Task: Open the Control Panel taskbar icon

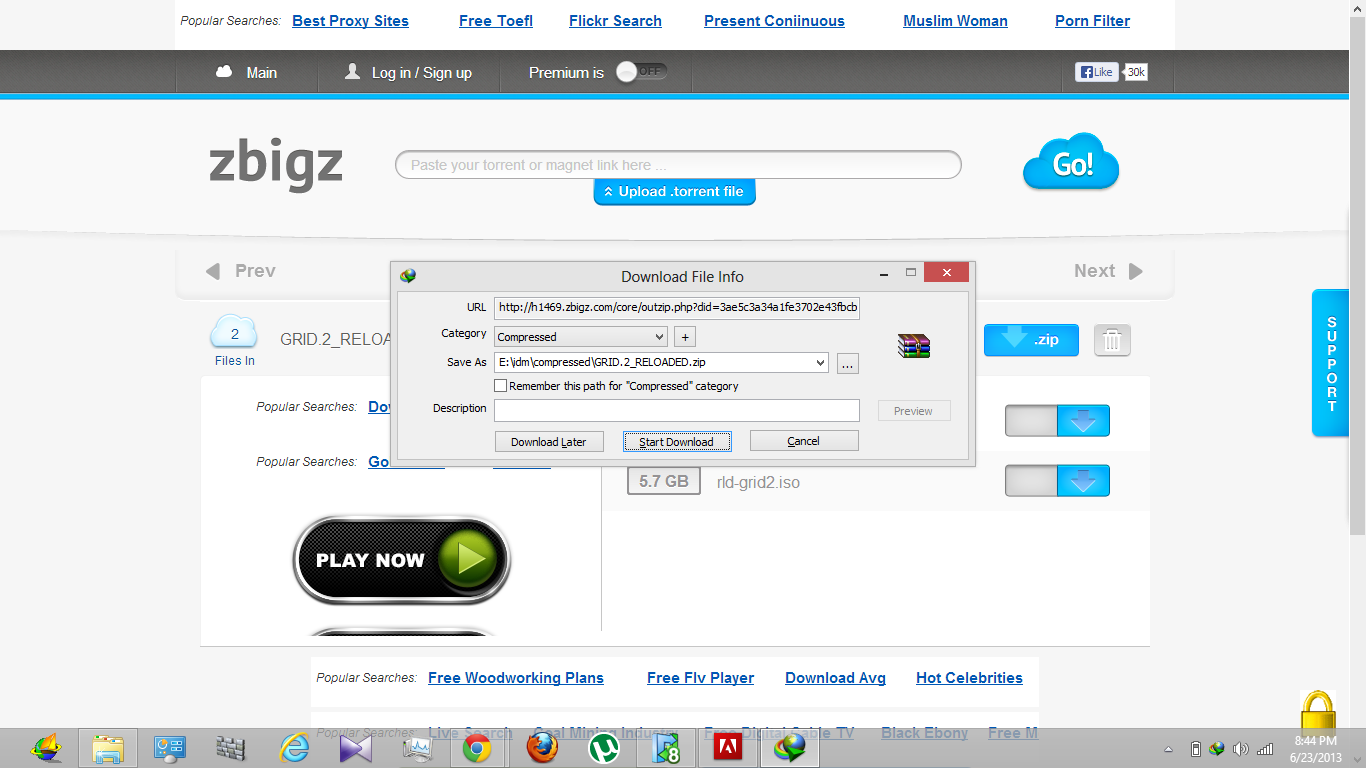Action: coord(169,748)
